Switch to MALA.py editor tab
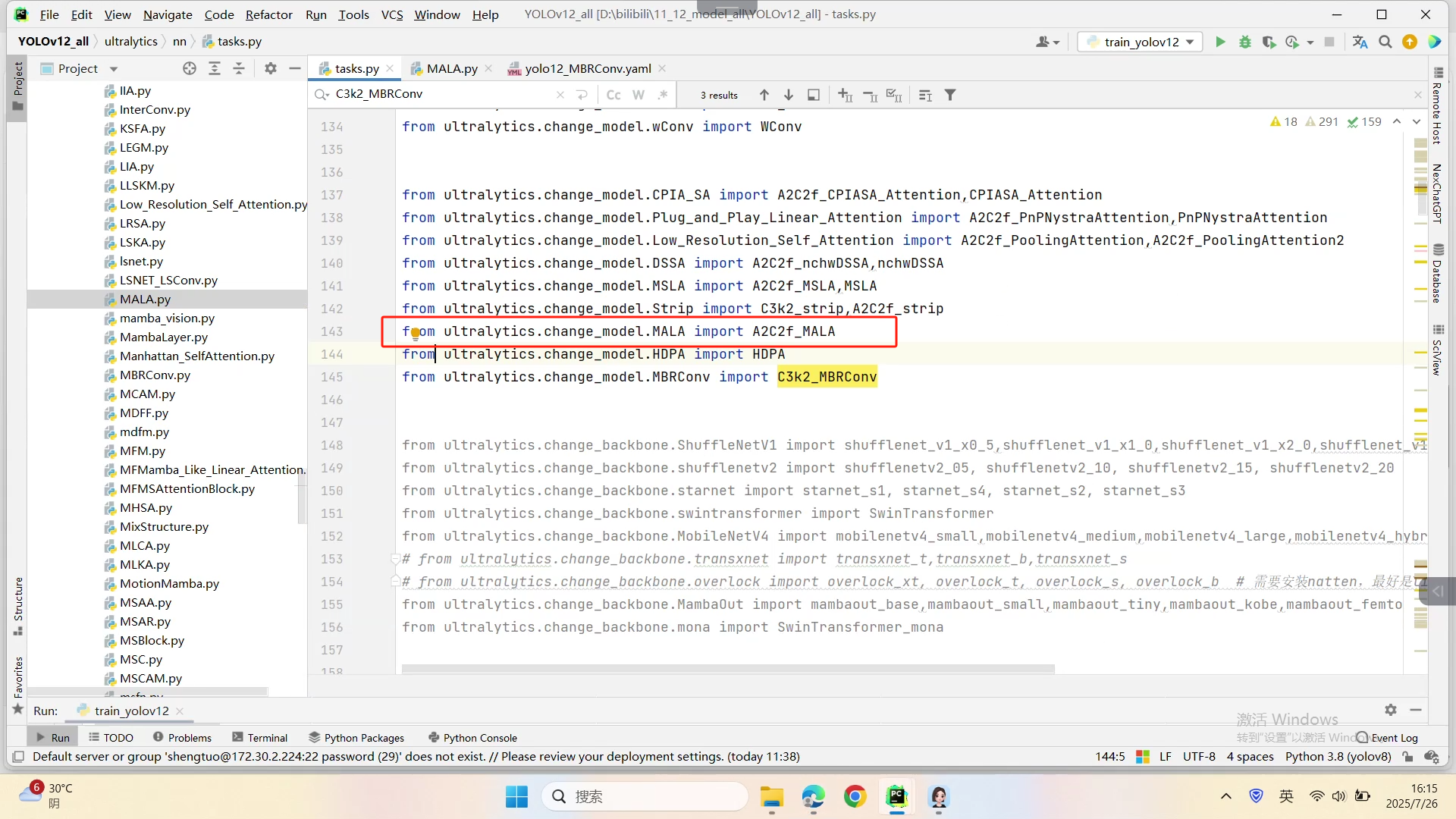1456x819 pixels. pos(452,68)
